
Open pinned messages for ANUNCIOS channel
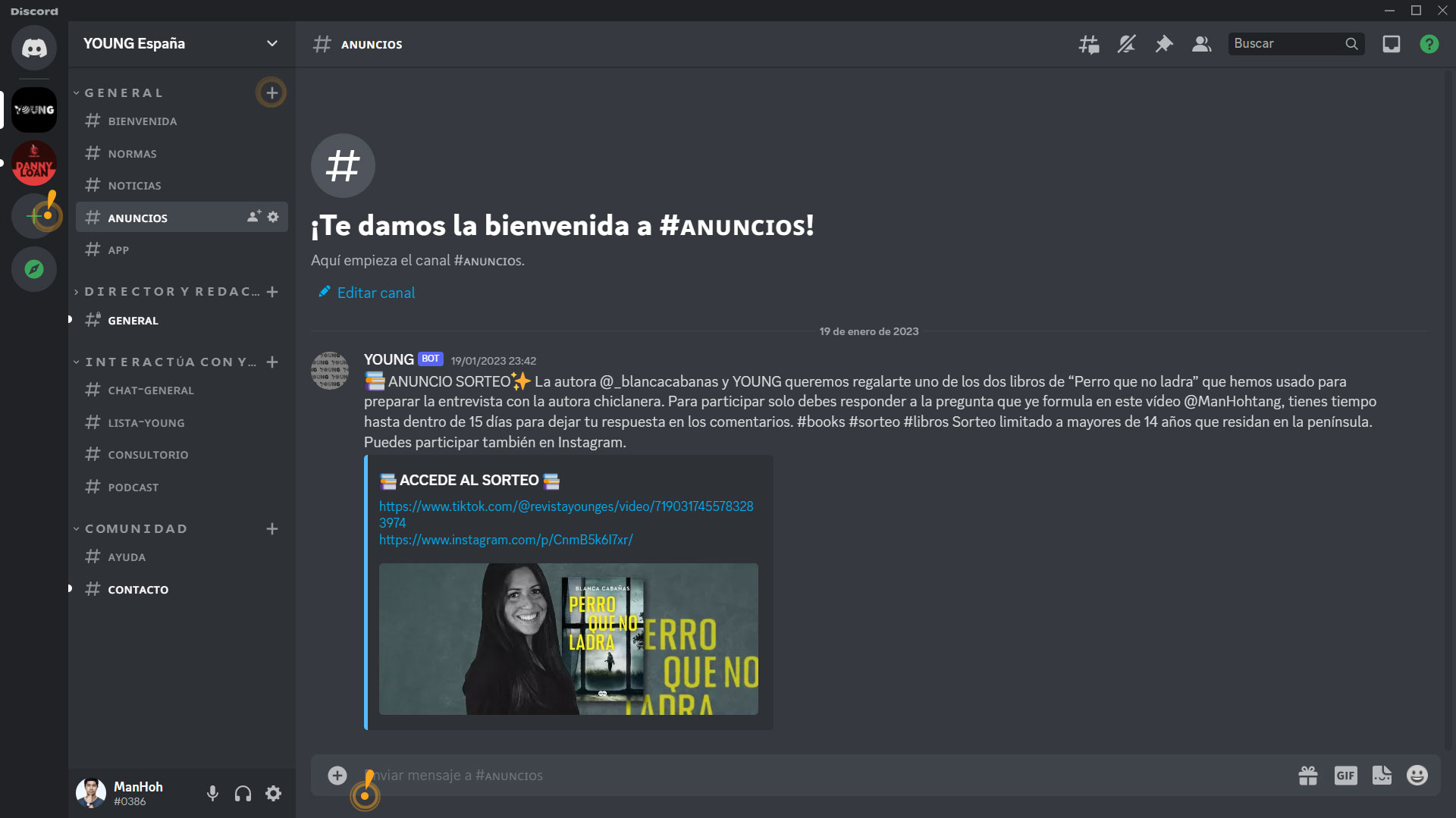point(1164,44)
